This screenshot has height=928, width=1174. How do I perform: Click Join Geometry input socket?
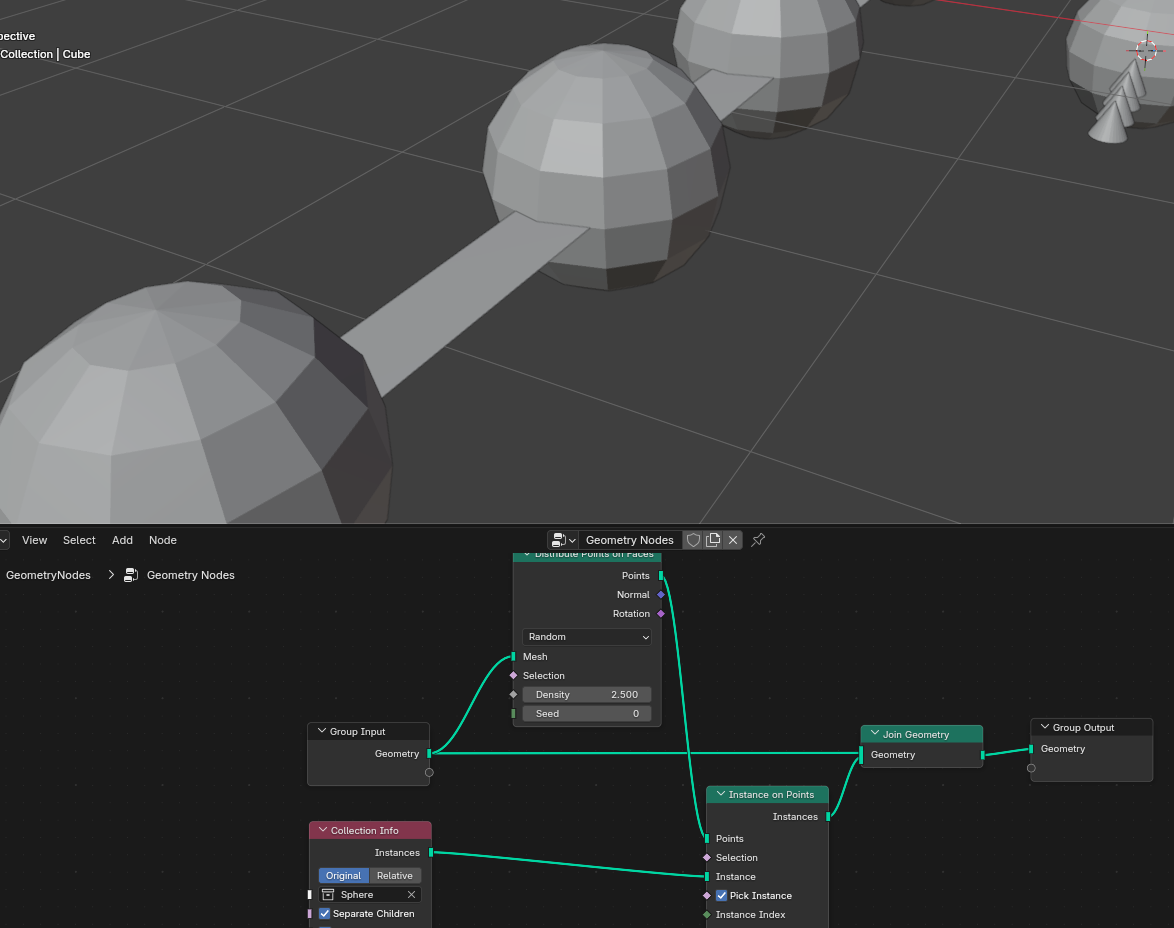pyautogui.click(x=861, y=755)
